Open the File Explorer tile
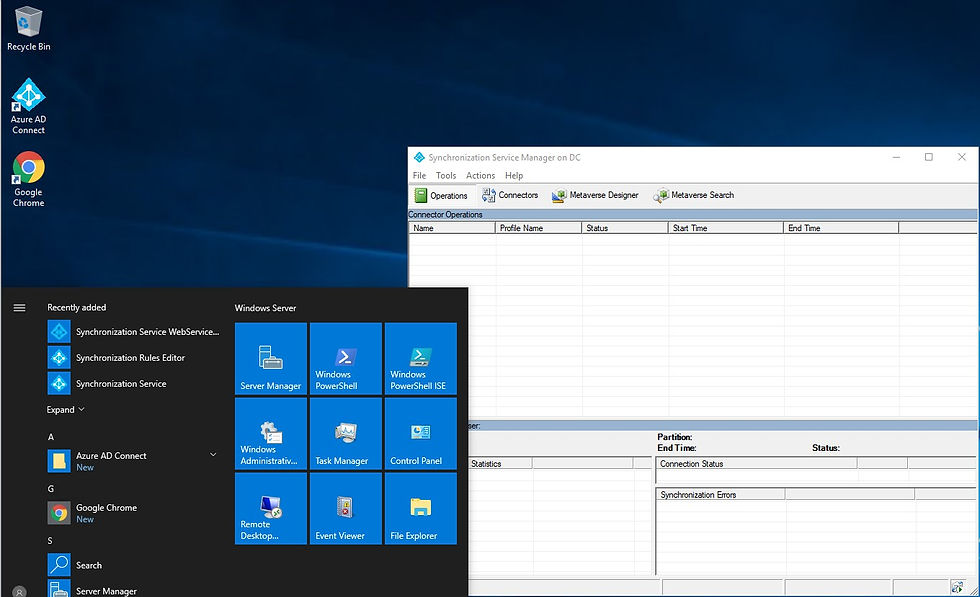Image resolution: width=980 pixels, height=597 pixels. click(421, 509)
